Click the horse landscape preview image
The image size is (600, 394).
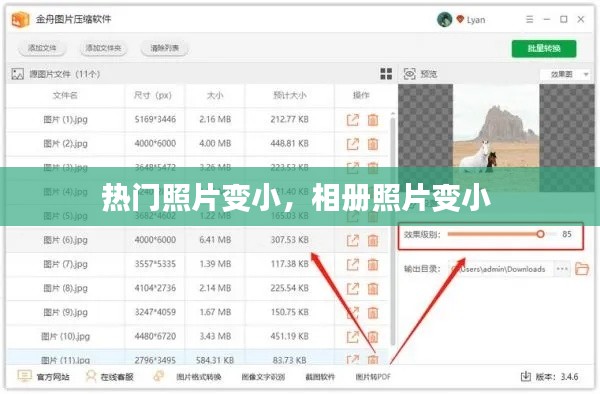(x=496, y=127)
